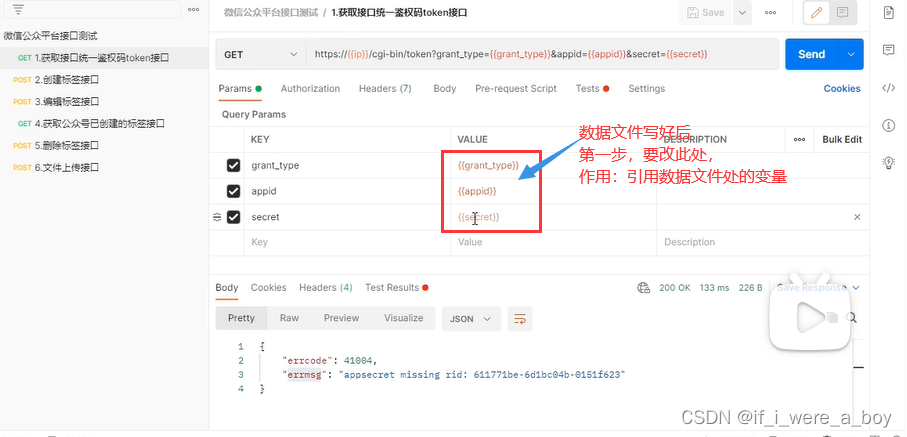This screenshot has height=437, width=907.
Task: Open network information globe icon
Action: pos(642,288)
